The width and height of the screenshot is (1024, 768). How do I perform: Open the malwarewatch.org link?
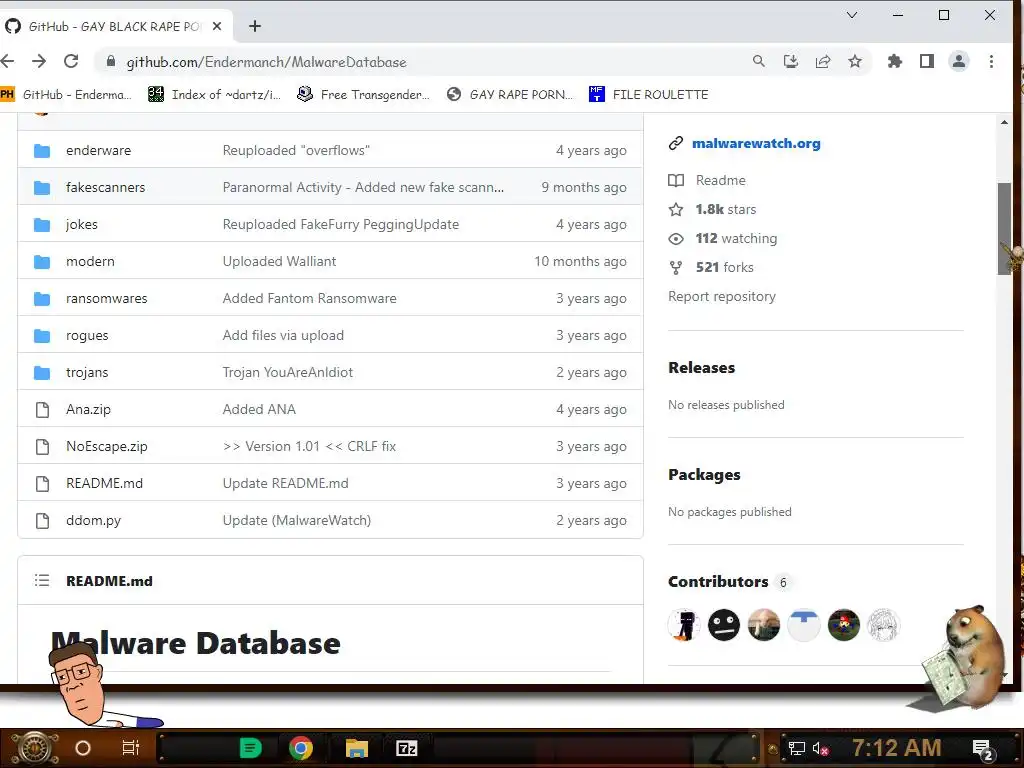point(756,143)
